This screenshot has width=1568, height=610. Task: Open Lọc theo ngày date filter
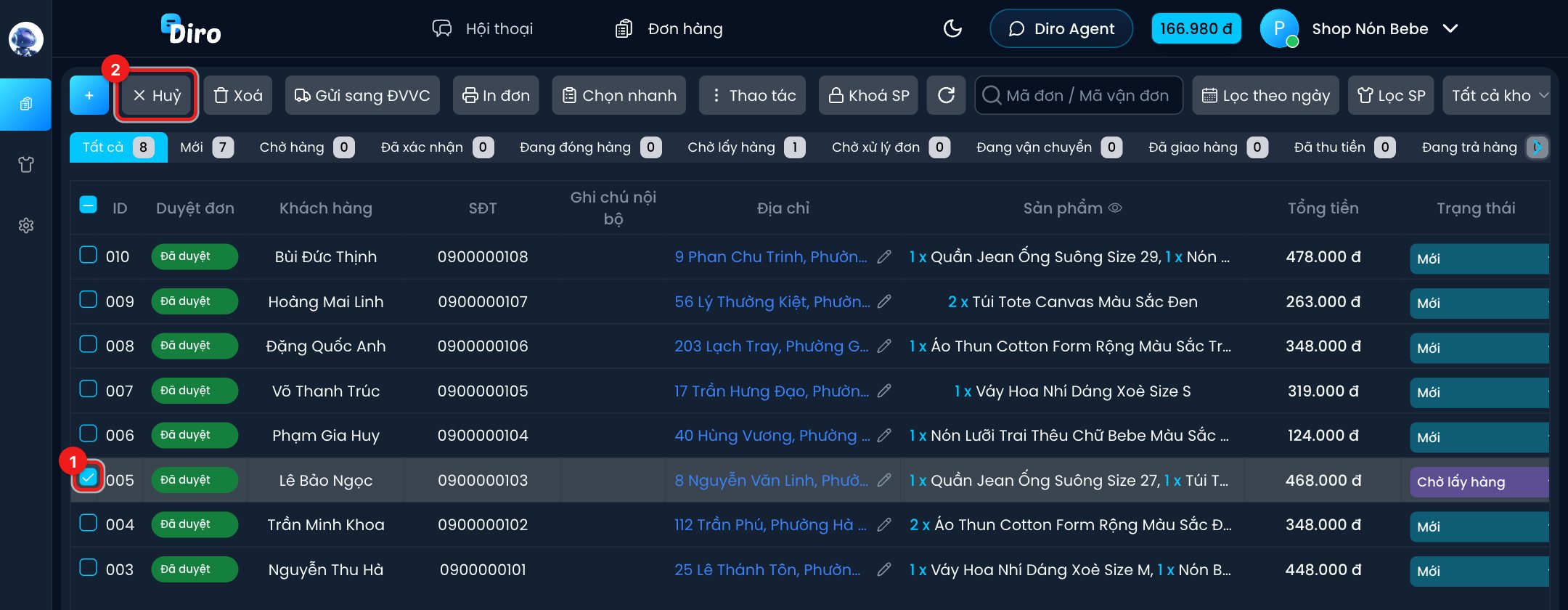point(1266,95)
